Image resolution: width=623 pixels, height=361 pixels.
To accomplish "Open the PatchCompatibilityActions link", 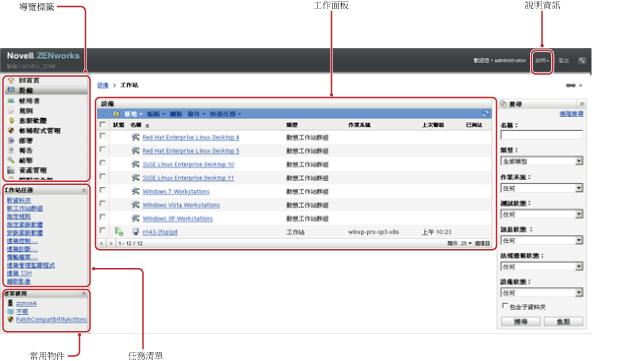I will point(51,319).
